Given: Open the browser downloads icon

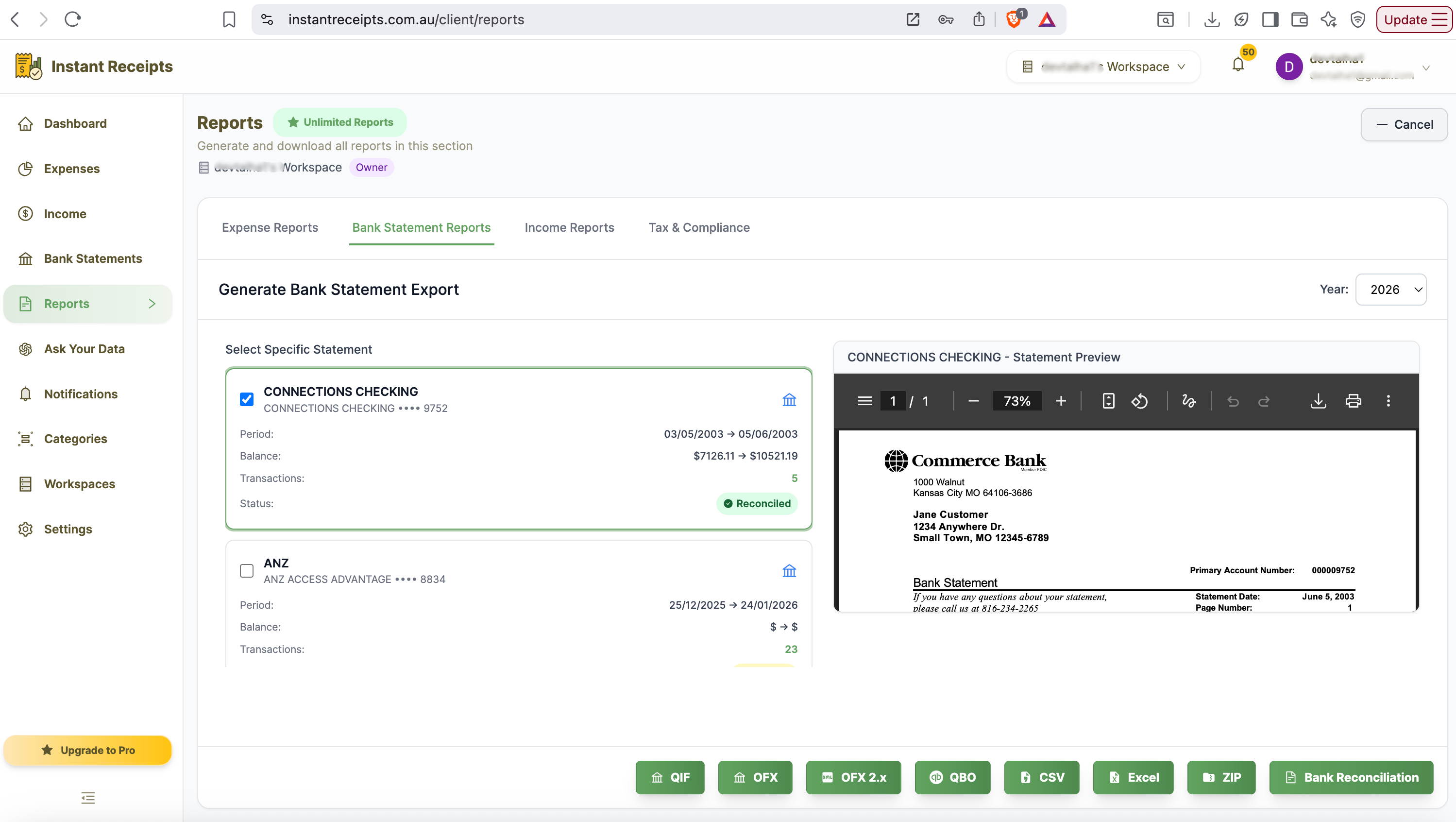Looking at the screenshot, I should click(1211, 20).
